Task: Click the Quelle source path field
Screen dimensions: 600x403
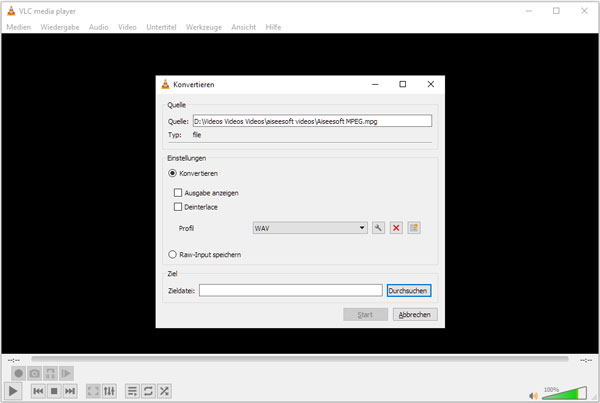Action: pyautogui.click(x=312, y=121)
